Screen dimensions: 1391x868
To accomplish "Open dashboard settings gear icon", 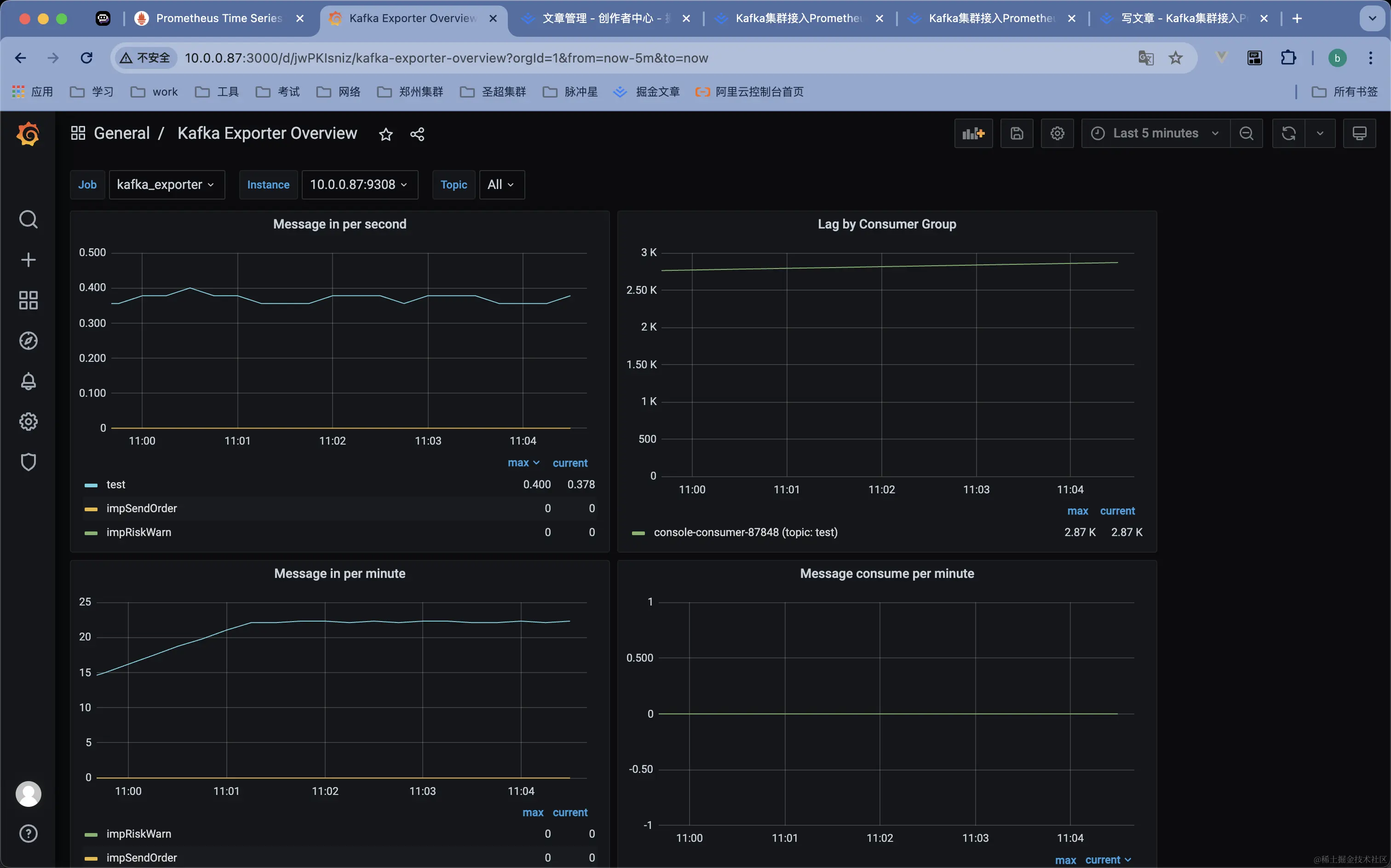I will click(x=1057, y=134).
